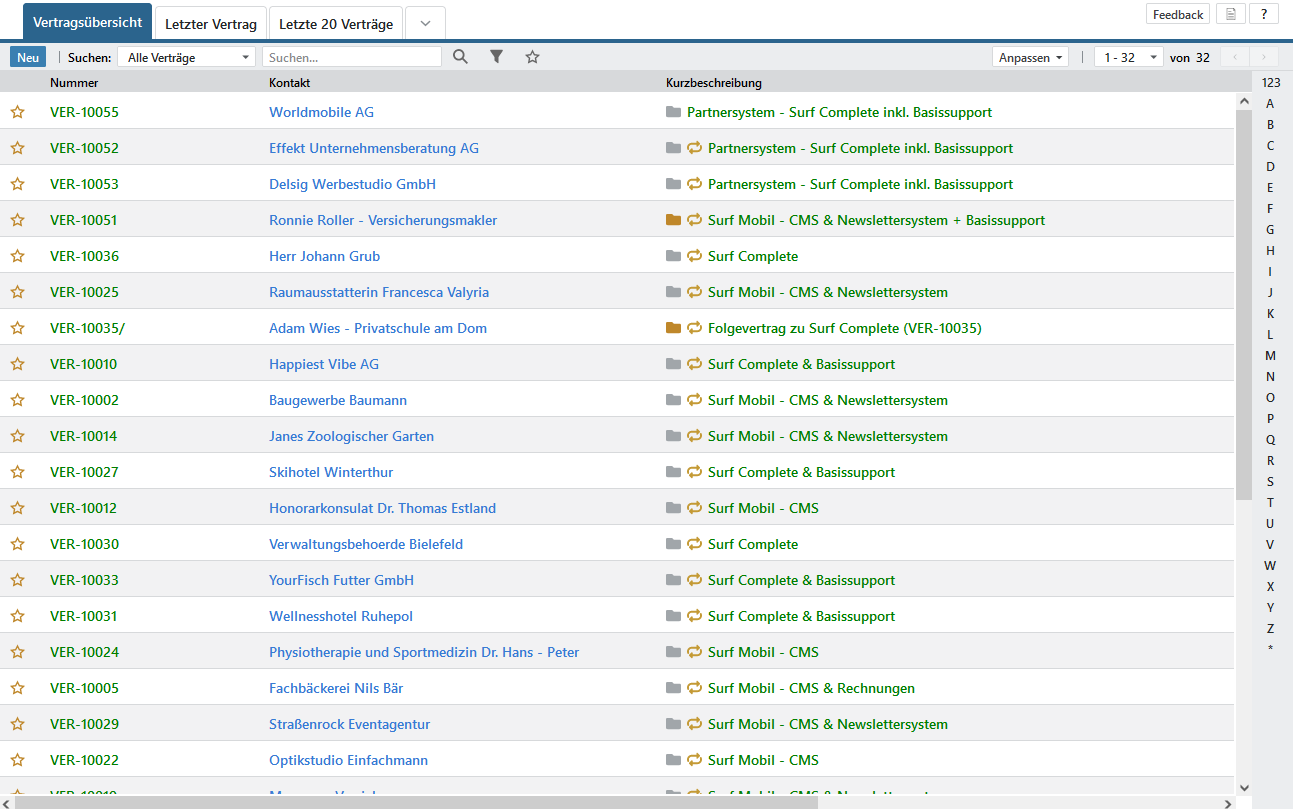Expand the Anpassen dropdown

(x=1030, y=57)
